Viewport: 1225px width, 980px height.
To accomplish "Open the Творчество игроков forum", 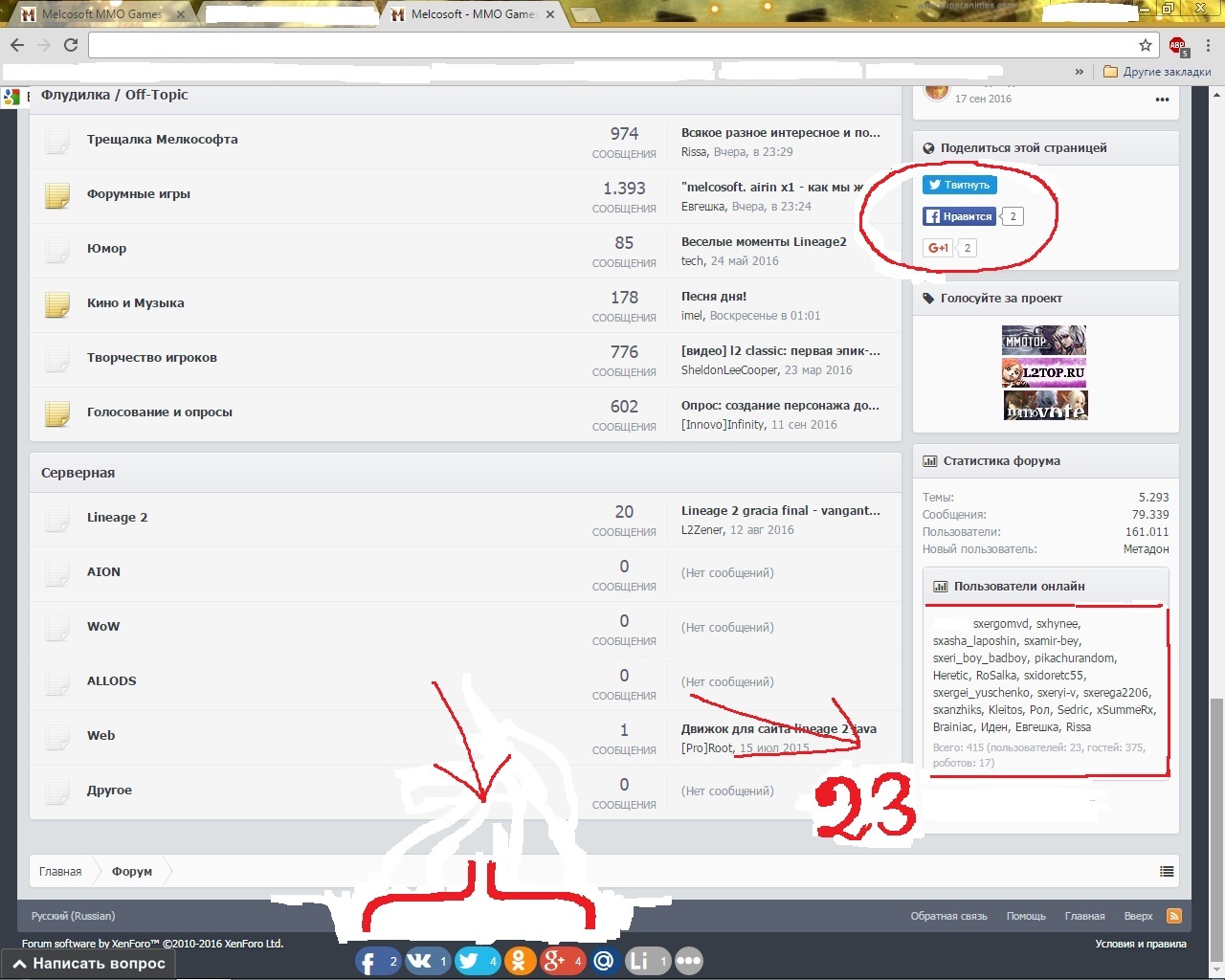I will [x=152, y=358].
